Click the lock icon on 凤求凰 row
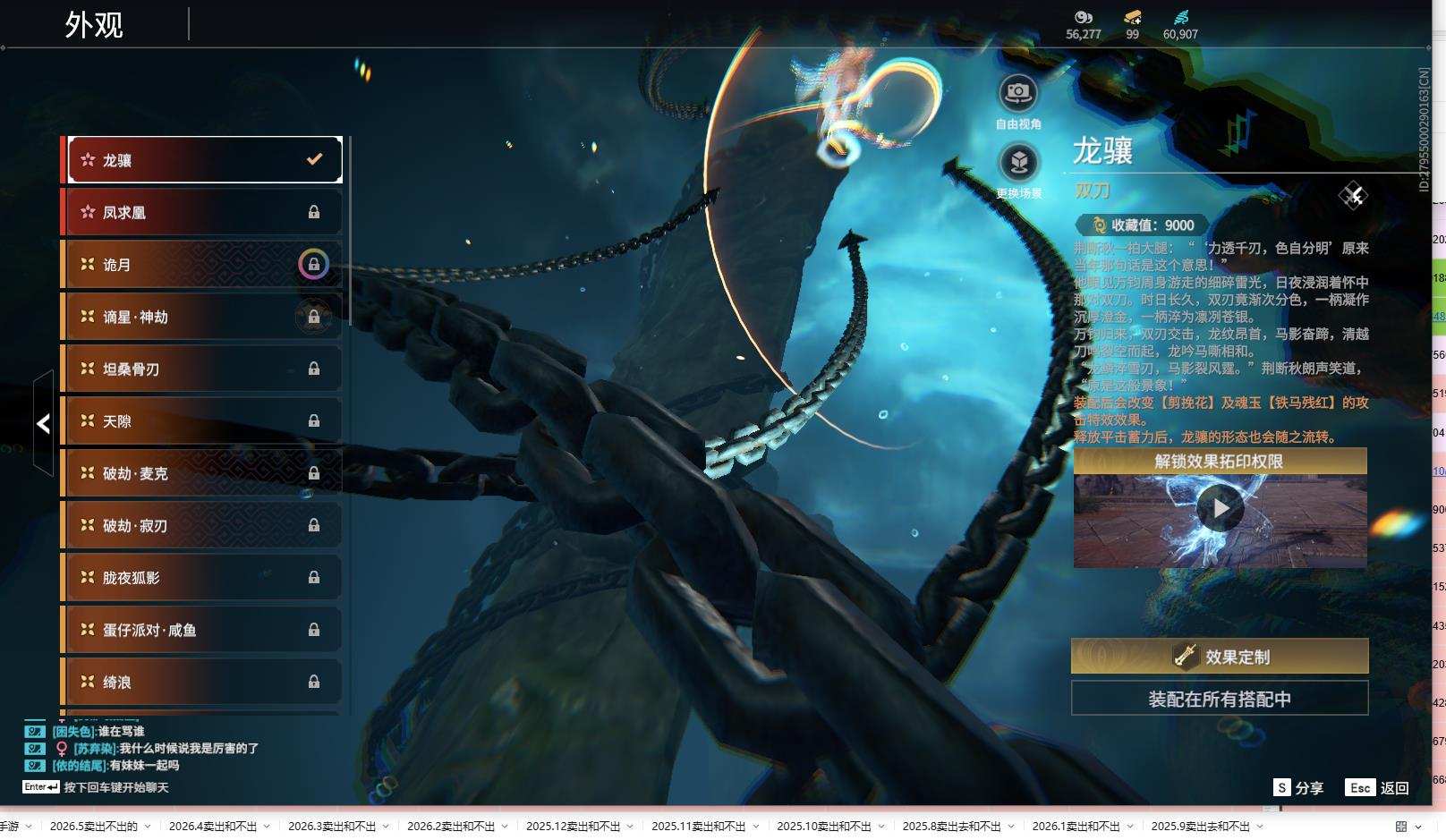The image size is (1446, 840). click(314, 212)
